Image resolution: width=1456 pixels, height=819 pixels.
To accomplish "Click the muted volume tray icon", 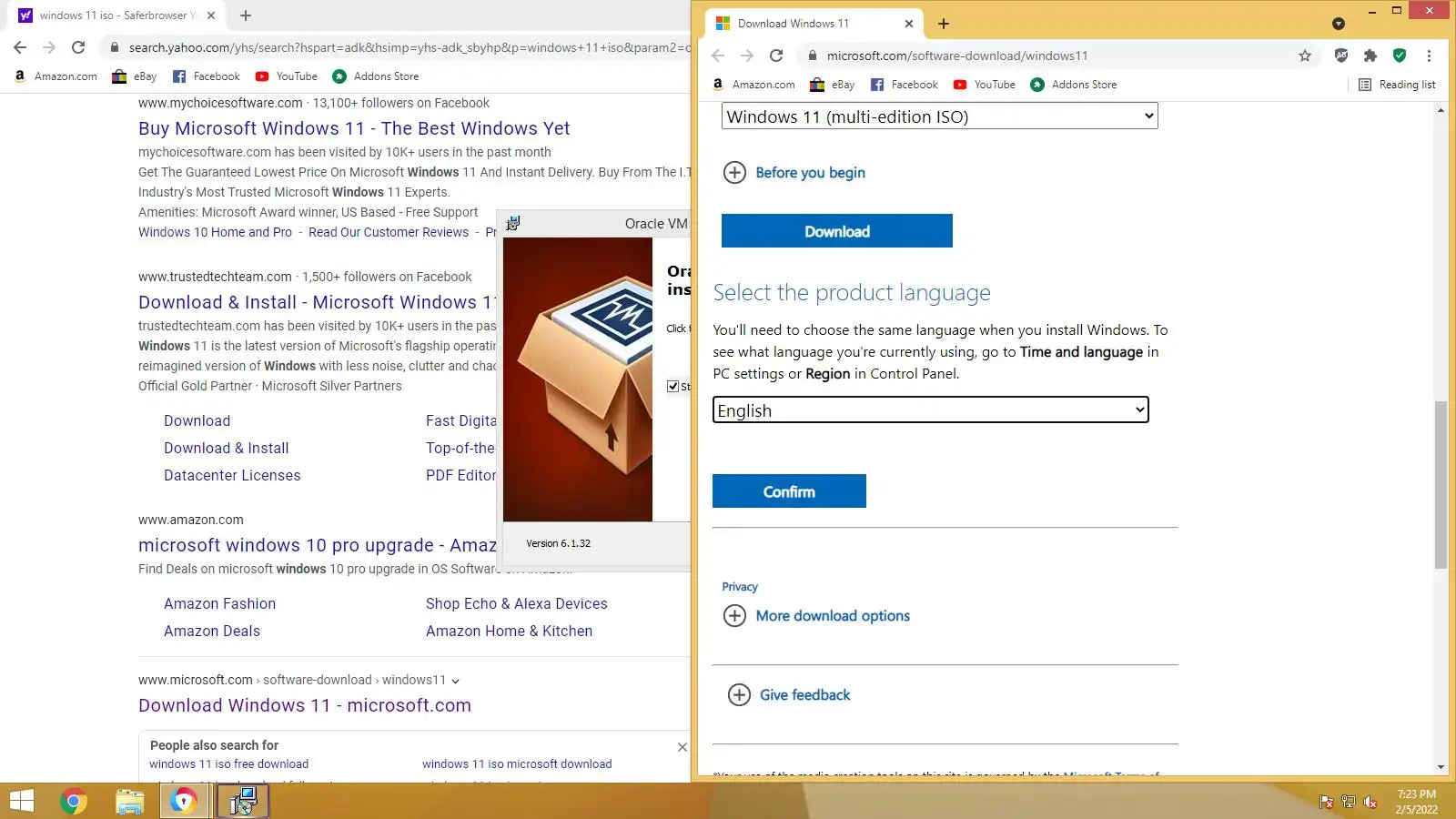I will pyautogui.click(x=1370, y=802).
